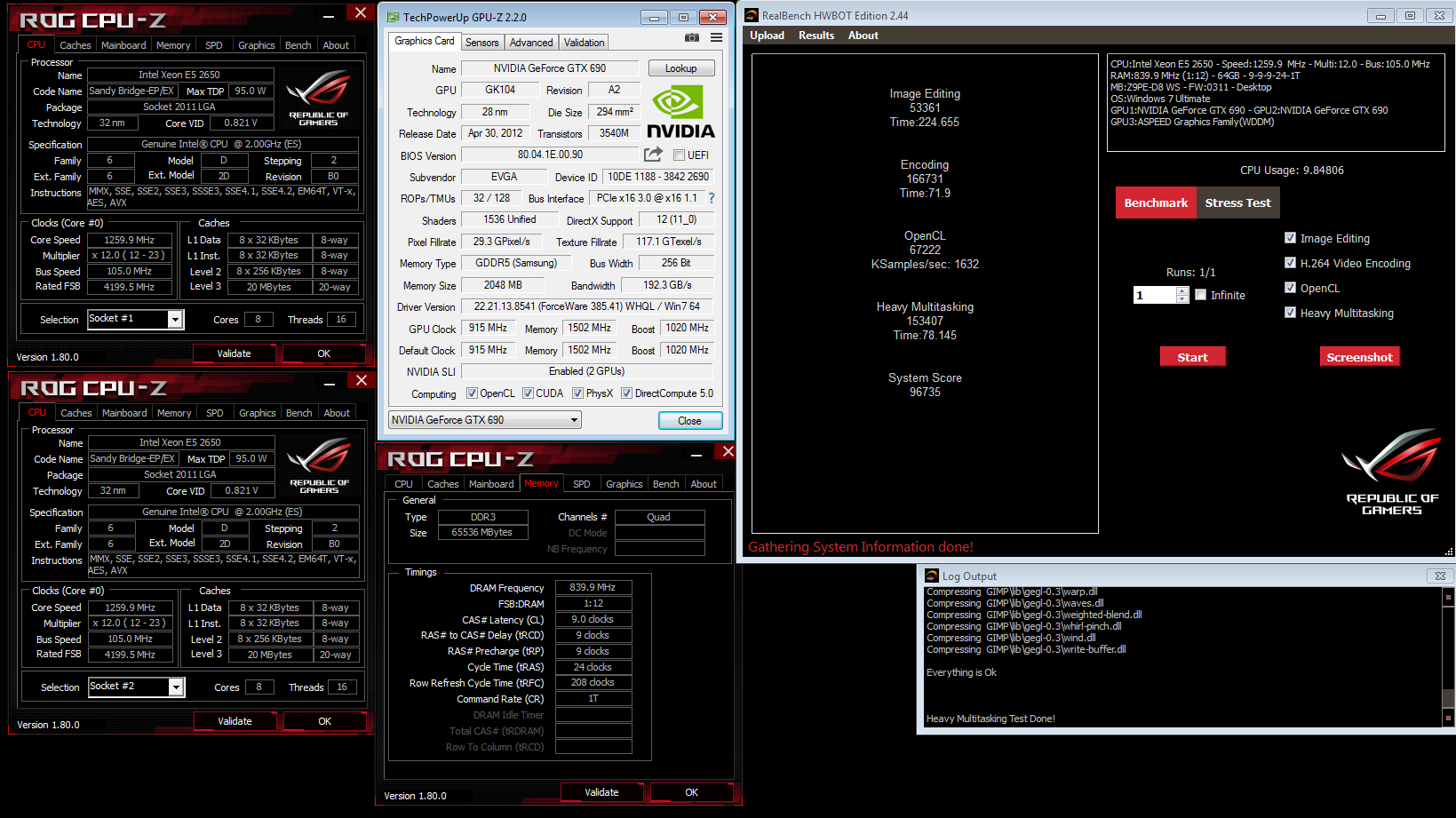
Task: Open Bench tab in memory CPU-Z window
Action: (x=666, y=484)
